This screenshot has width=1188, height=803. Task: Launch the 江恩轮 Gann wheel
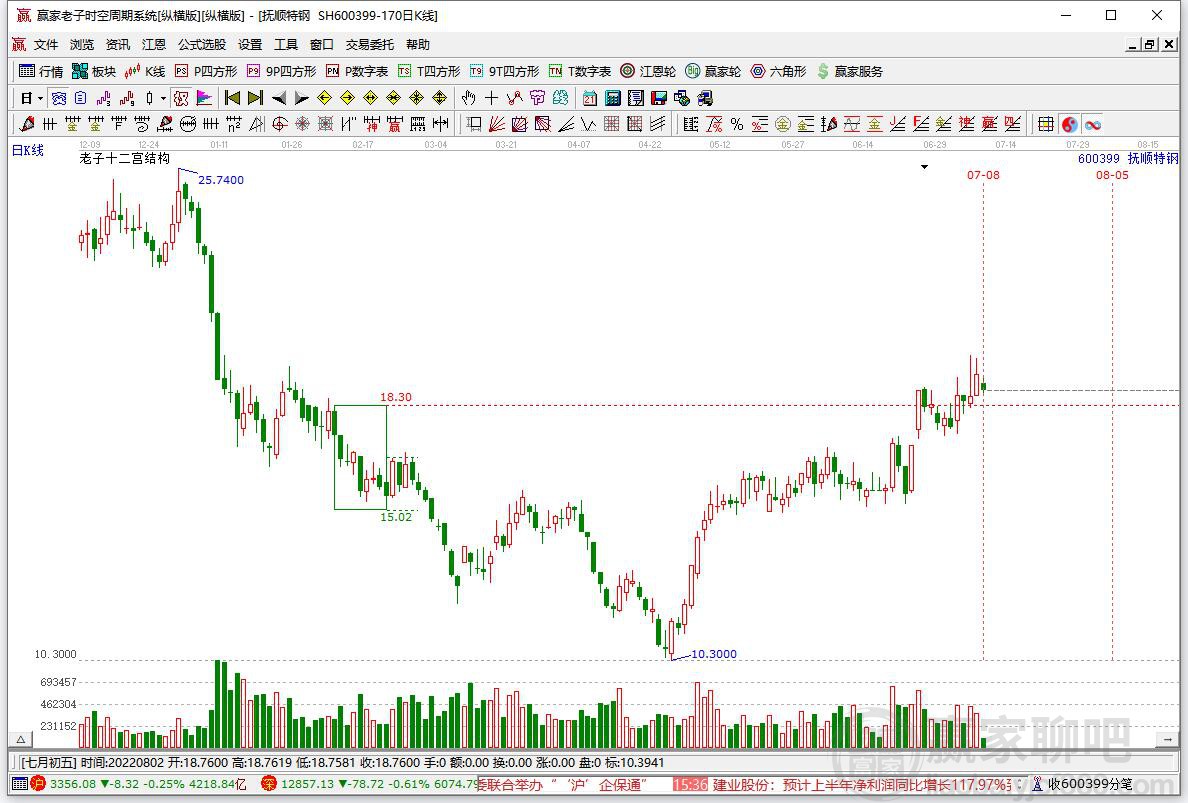click(x=648, y=71)
